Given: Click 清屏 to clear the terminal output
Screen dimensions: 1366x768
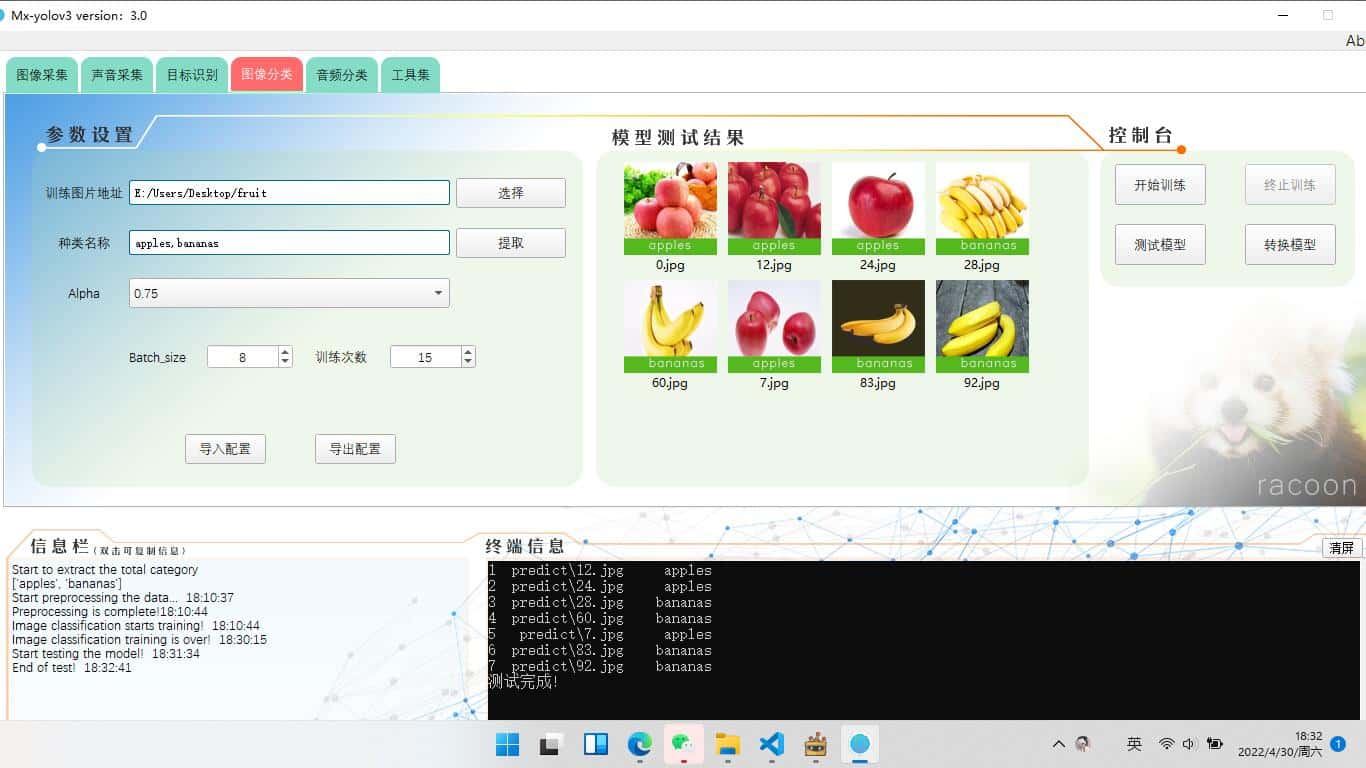Looking at the screenshot, I should coord(1341,548).
